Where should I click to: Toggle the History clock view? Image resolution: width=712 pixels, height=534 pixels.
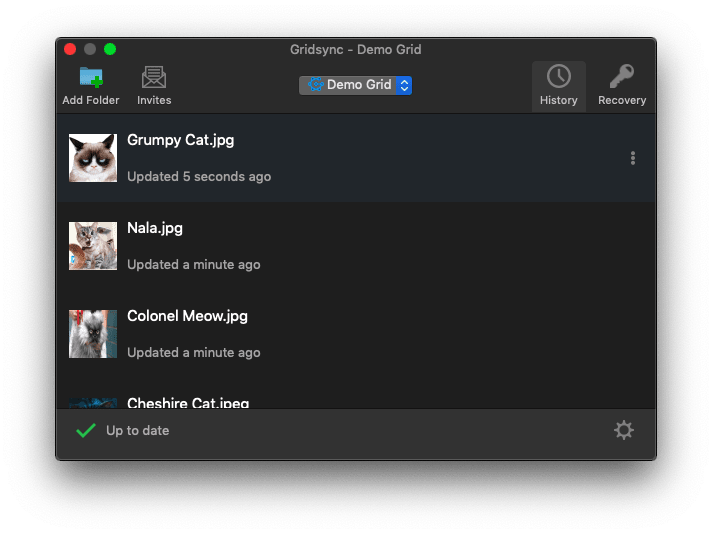[x=559, y=86]
